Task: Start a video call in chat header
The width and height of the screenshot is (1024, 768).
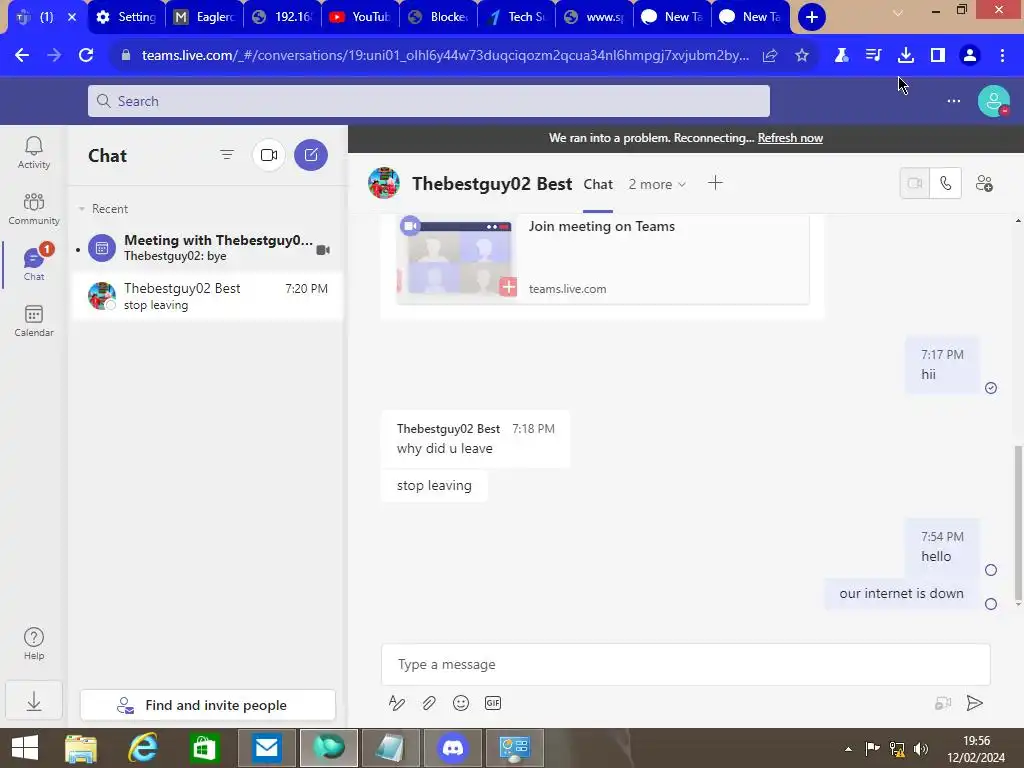Action: pos(915,184)
